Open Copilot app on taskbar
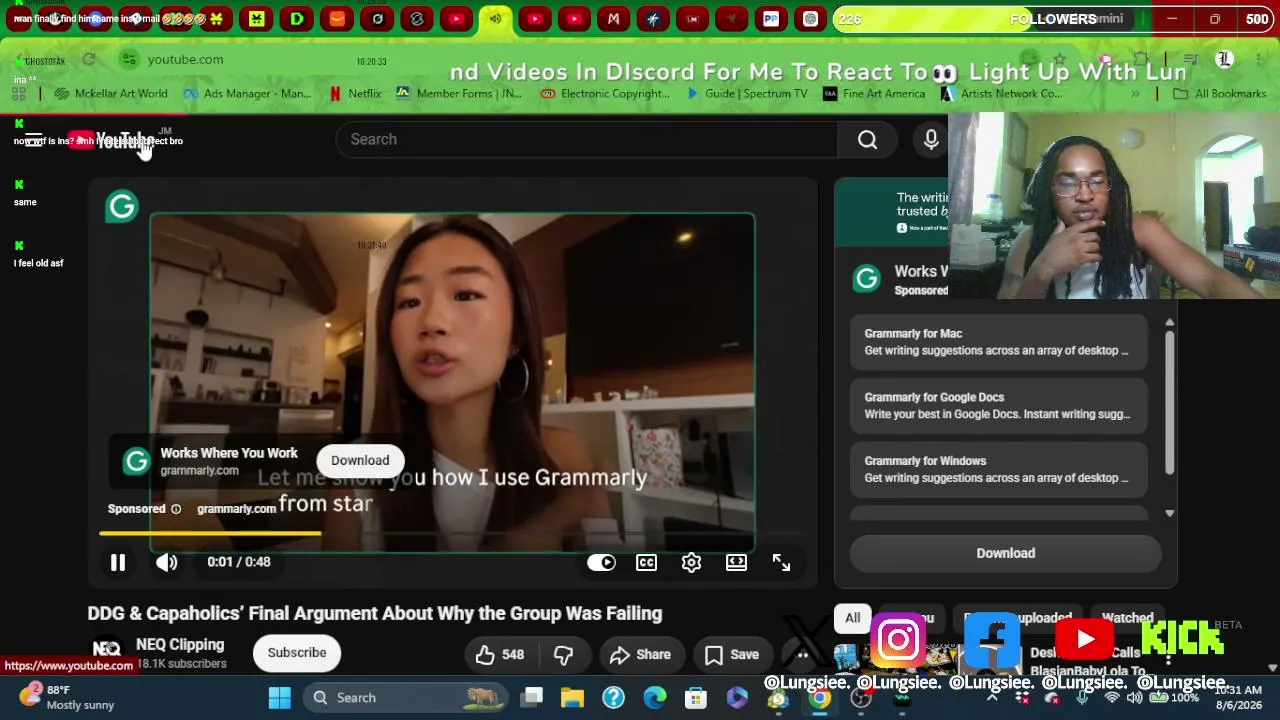 coord(737,698)
